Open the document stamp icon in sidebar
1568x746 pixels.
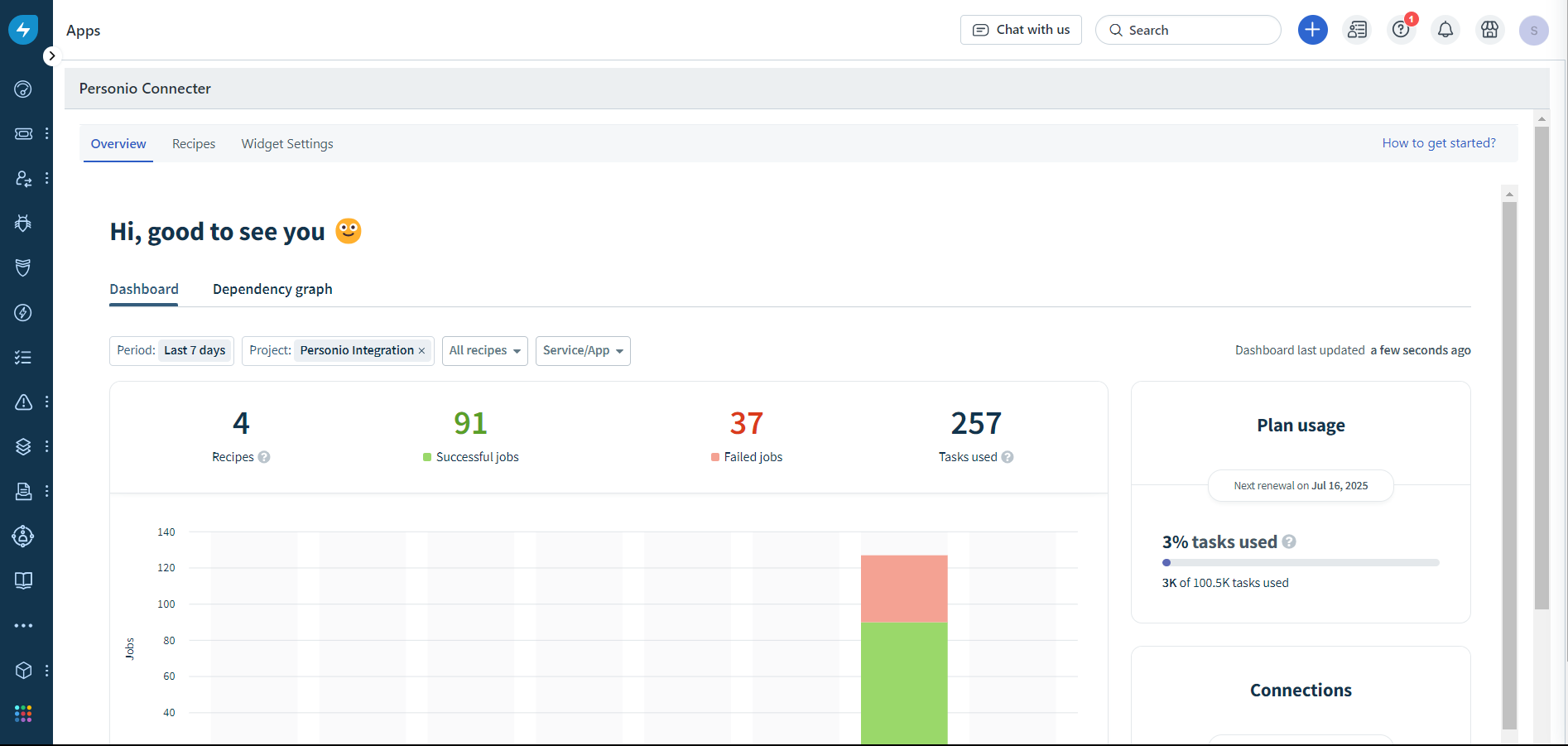tap(23, 491)
